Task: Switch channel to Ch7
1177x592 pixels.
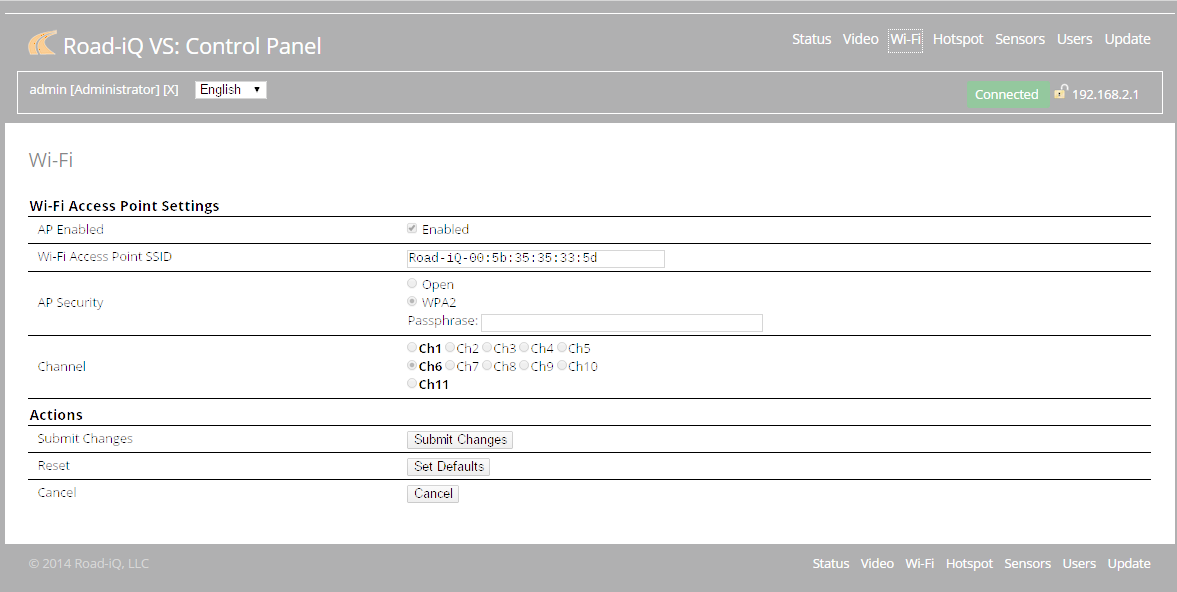Action: (x=450, y=365)
